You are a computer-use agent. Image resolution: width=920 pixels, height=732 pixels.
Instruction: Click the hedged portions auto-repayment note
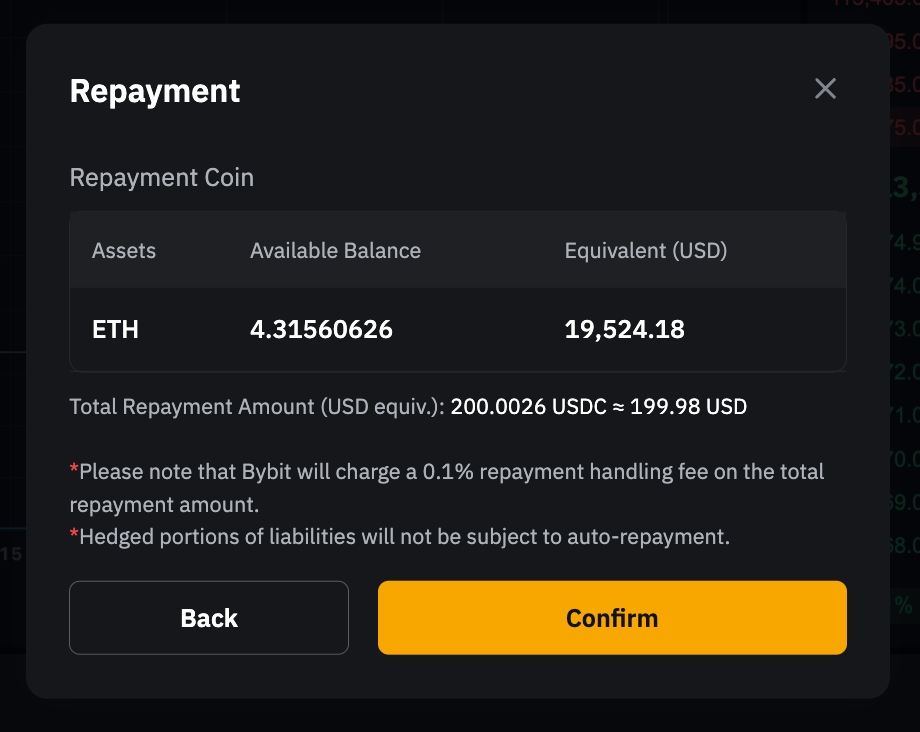404,537
